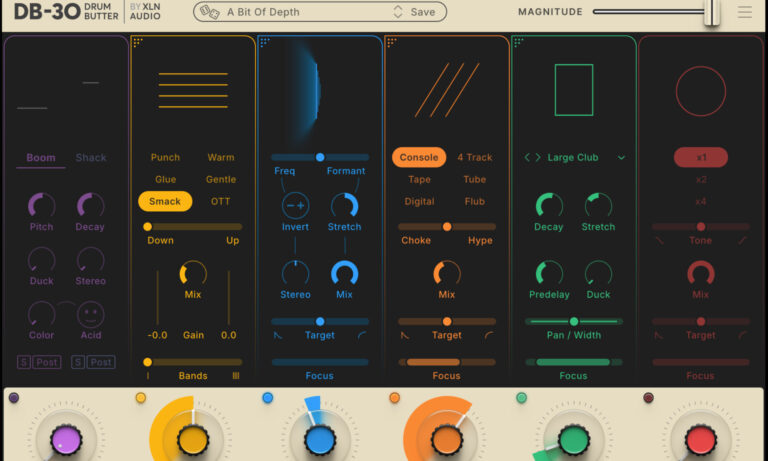
Task: Click low-end target icon in orange module
Action: click(405, 335)
